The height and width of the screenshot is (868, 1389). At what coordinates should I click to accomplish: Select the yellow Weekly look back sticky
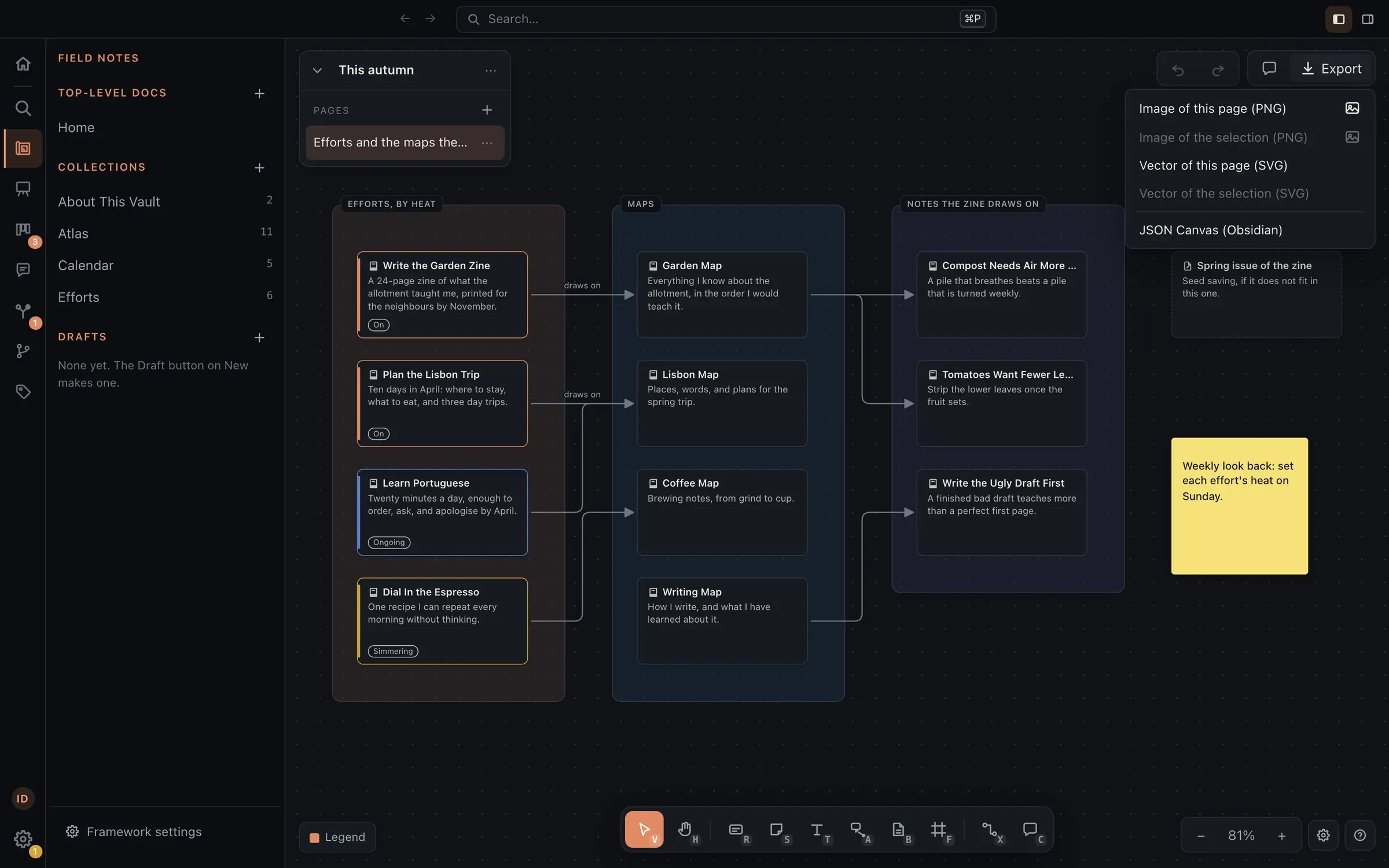click(x=1239, y=506)
